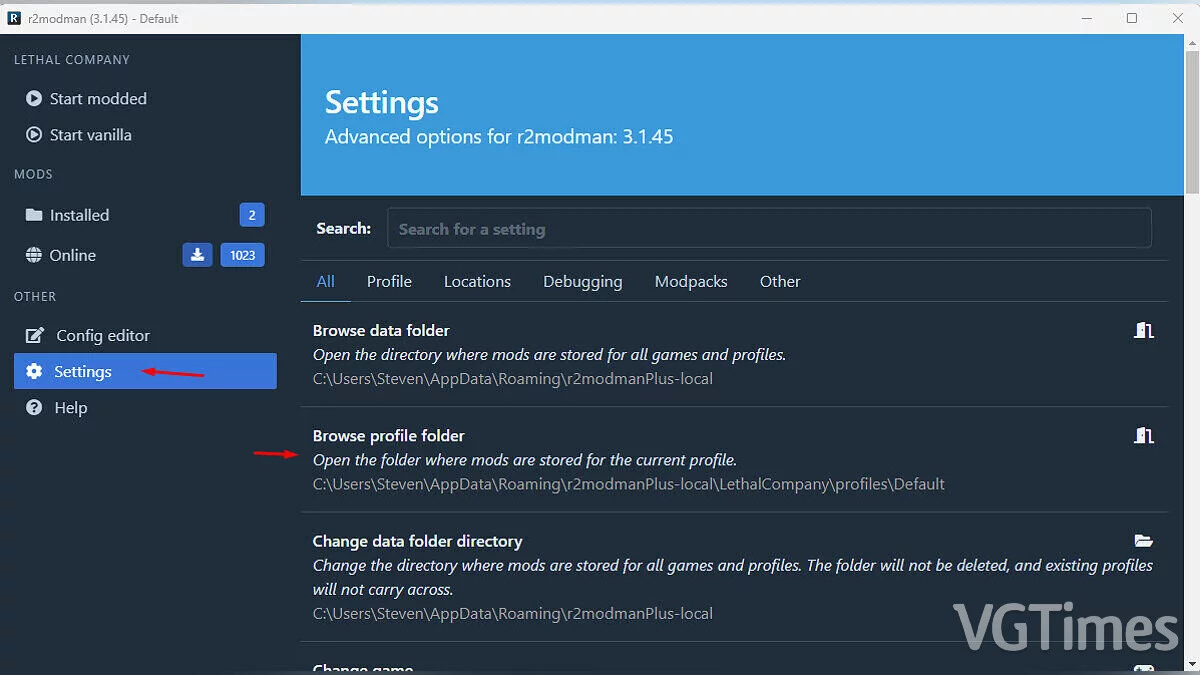
Task: Click the Config editor pencil icon
Action: coord(35,336)
